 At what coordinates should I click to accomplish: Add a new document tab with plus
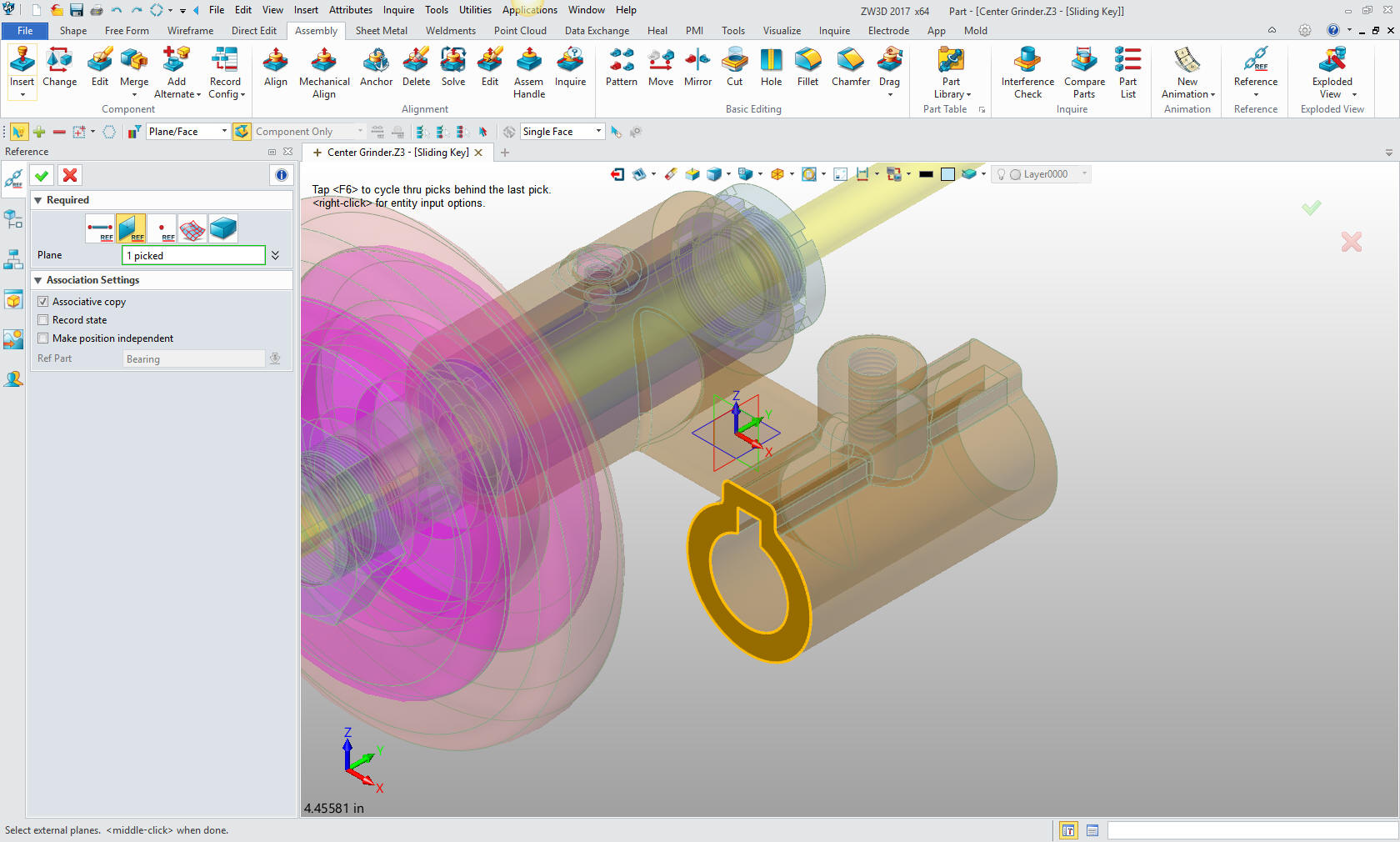(505, 153)
